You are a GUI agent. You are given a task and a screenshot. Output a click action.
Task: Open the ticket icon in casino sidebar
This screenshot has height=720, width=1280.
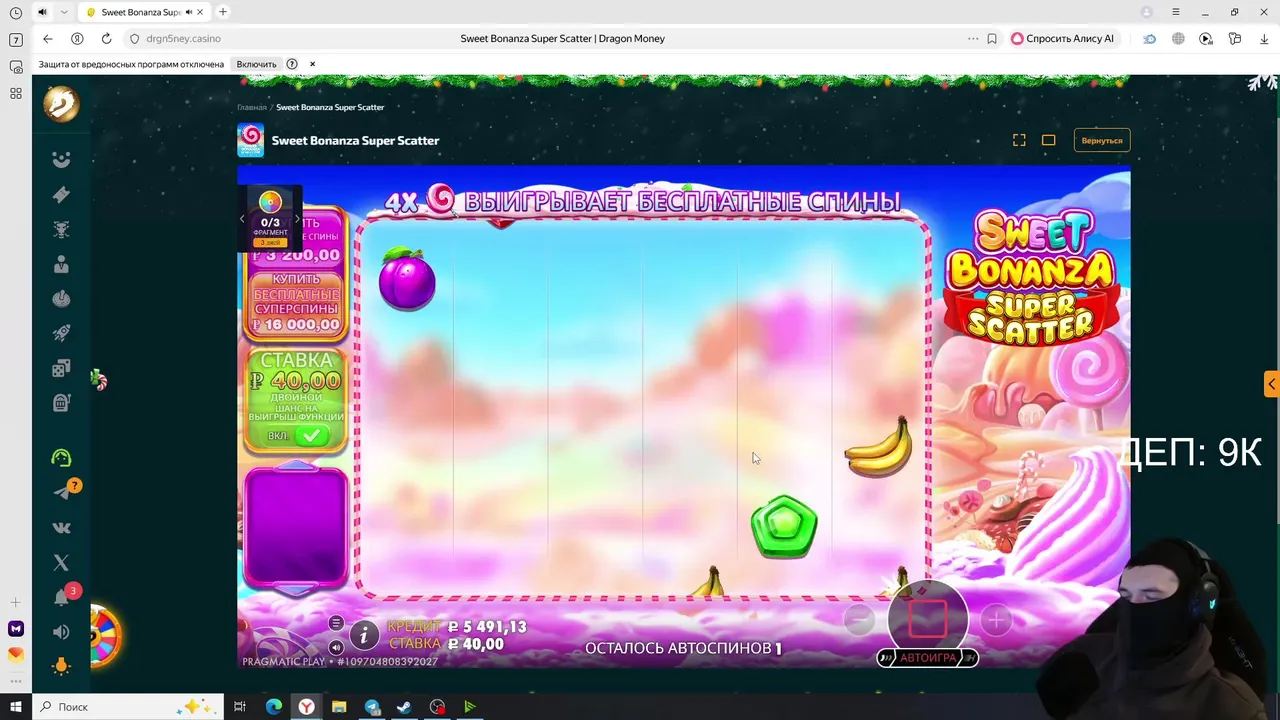pyautogui.click(x=61, y=195)
